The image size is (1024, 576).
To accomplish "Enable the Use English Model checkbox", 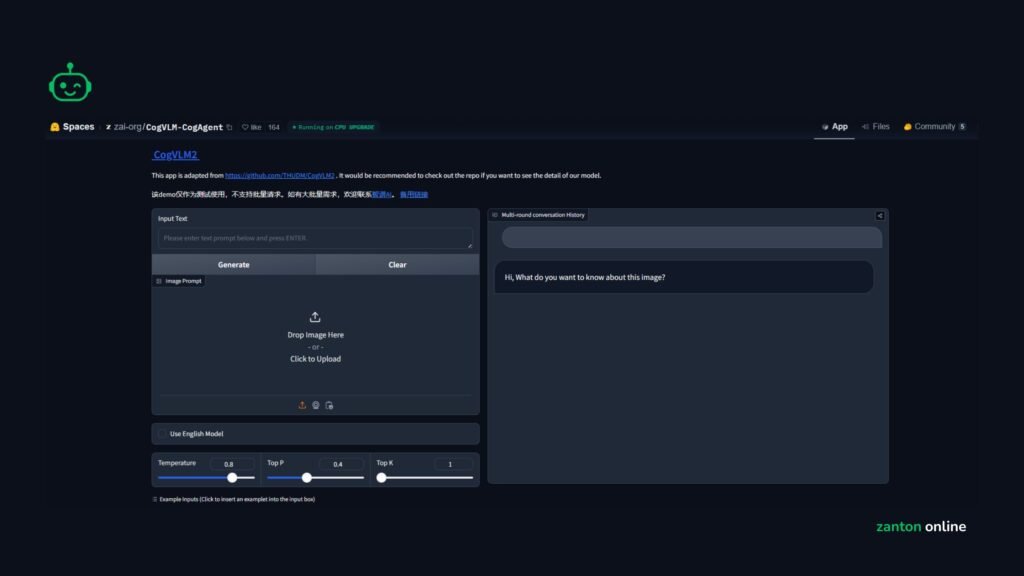I will tap(162, 434).
